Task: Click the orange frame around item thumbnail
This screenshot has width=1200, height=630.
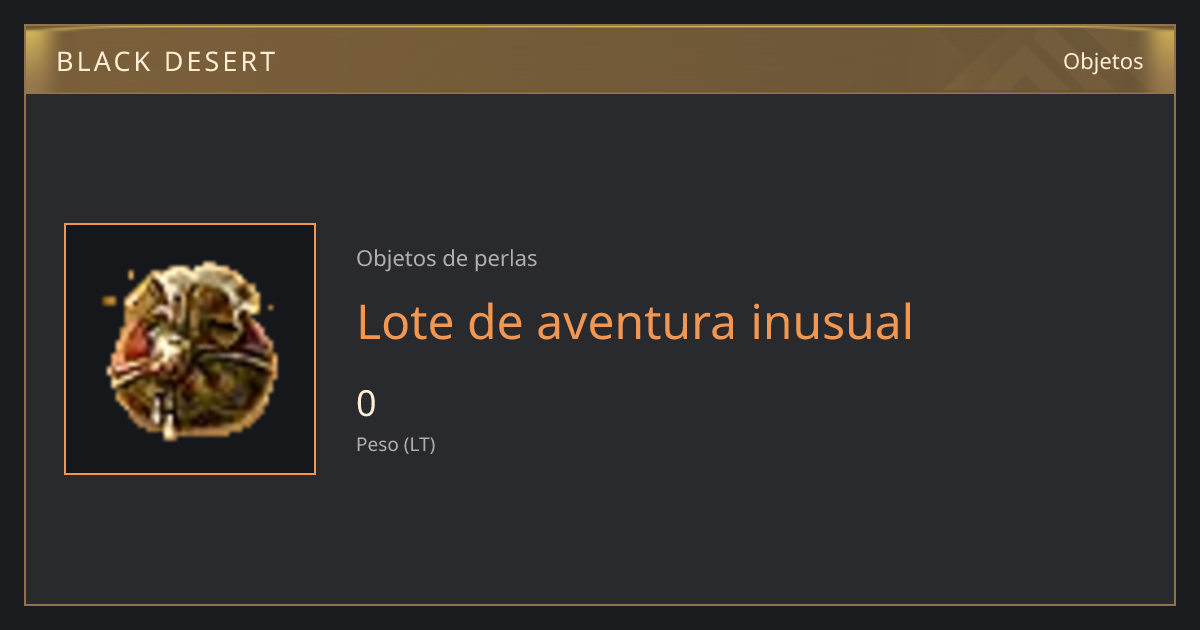Action: (x=65, y=349)
